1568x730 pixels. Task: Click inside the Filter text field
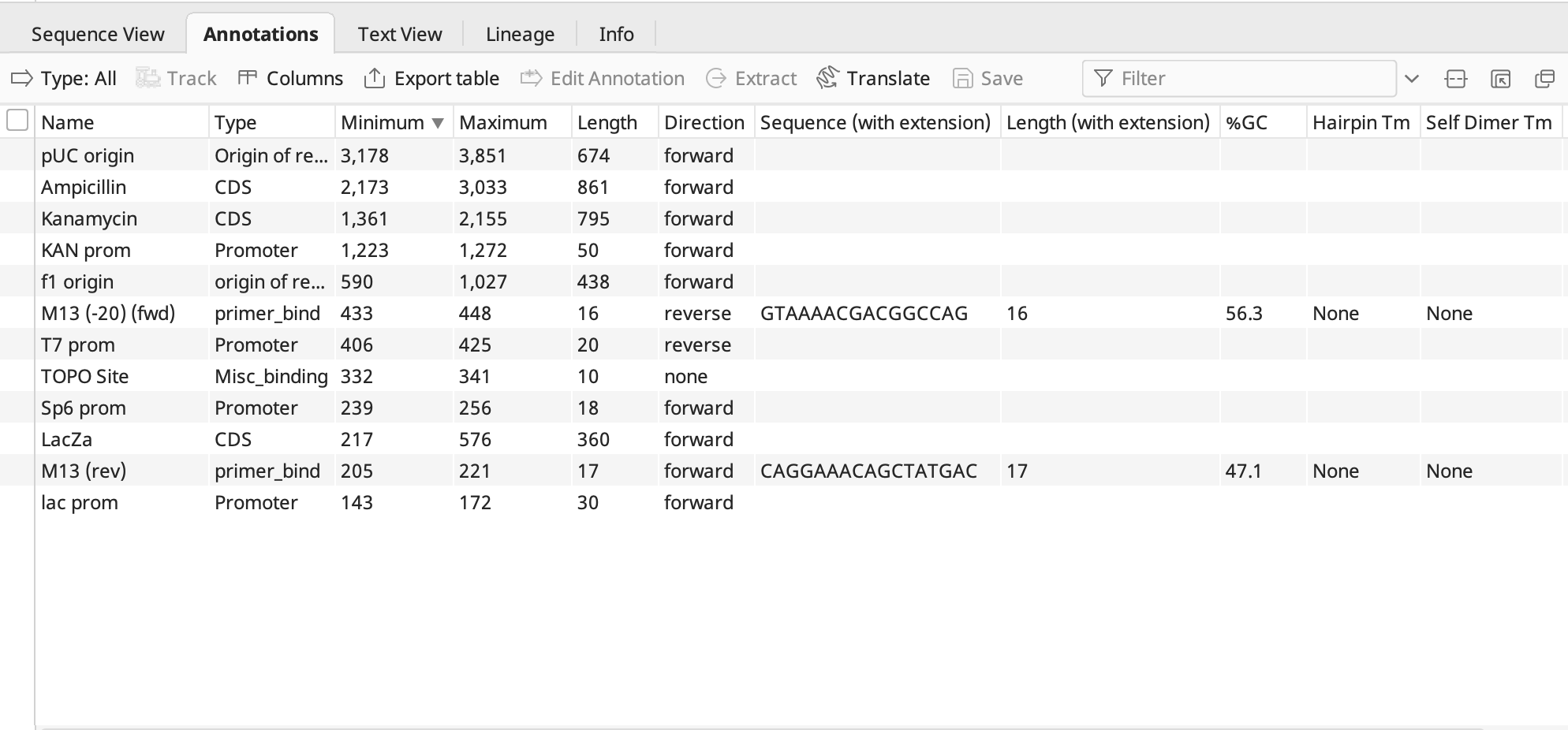[1246, 79]
